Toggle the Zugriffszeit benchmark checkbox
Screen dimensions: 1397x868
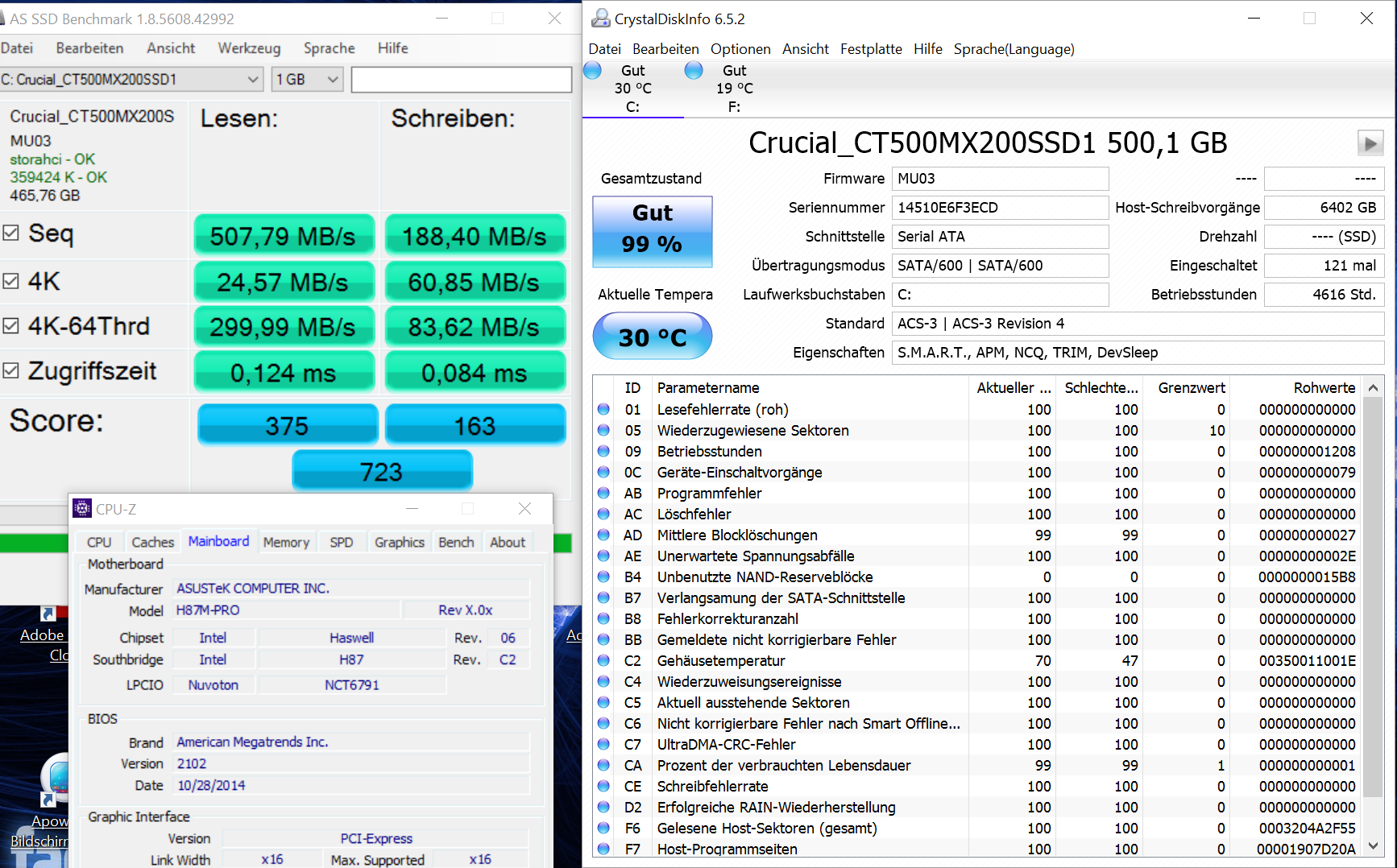coord(10,370)
